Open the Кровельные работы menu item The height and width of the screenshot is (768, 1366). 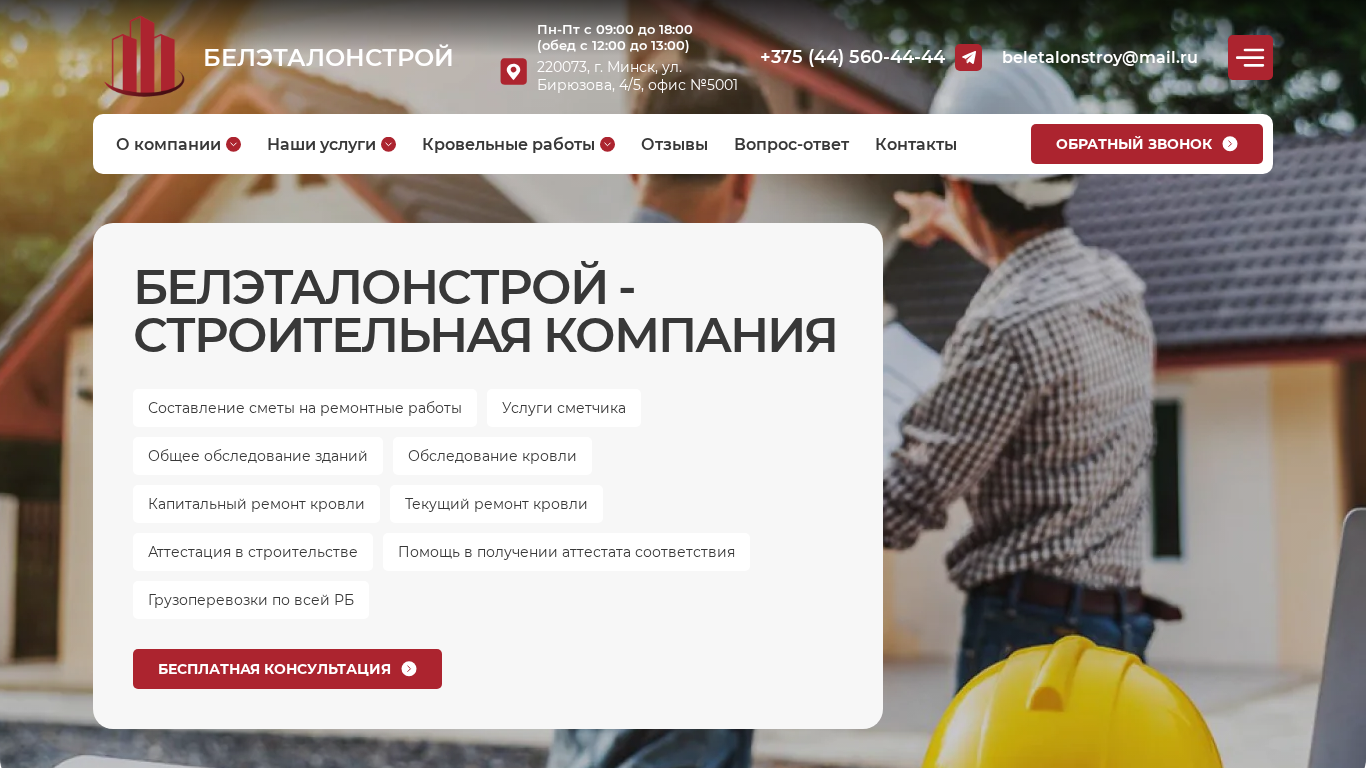(508, 144)
